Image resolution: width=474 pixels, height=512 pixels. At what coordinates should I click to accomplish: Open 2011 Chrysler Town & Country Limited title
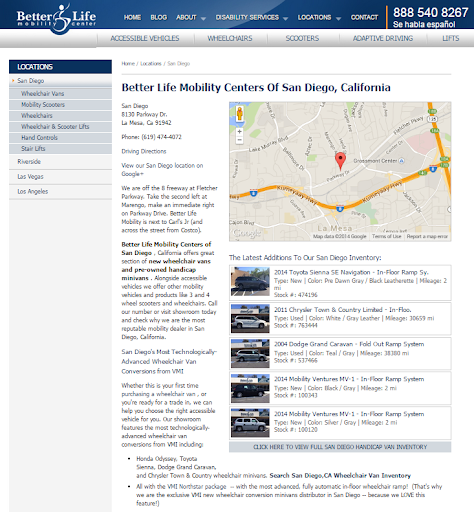pos(343,310)
